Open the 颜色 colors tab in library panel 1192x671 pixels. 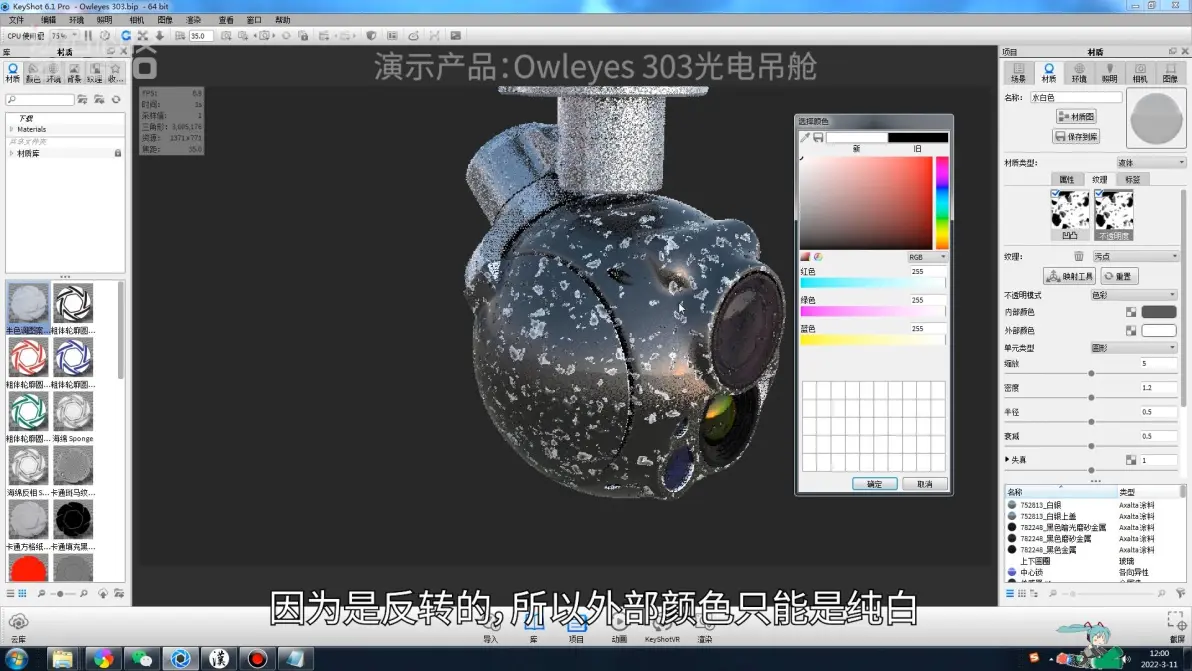click(x=33, y=73)
